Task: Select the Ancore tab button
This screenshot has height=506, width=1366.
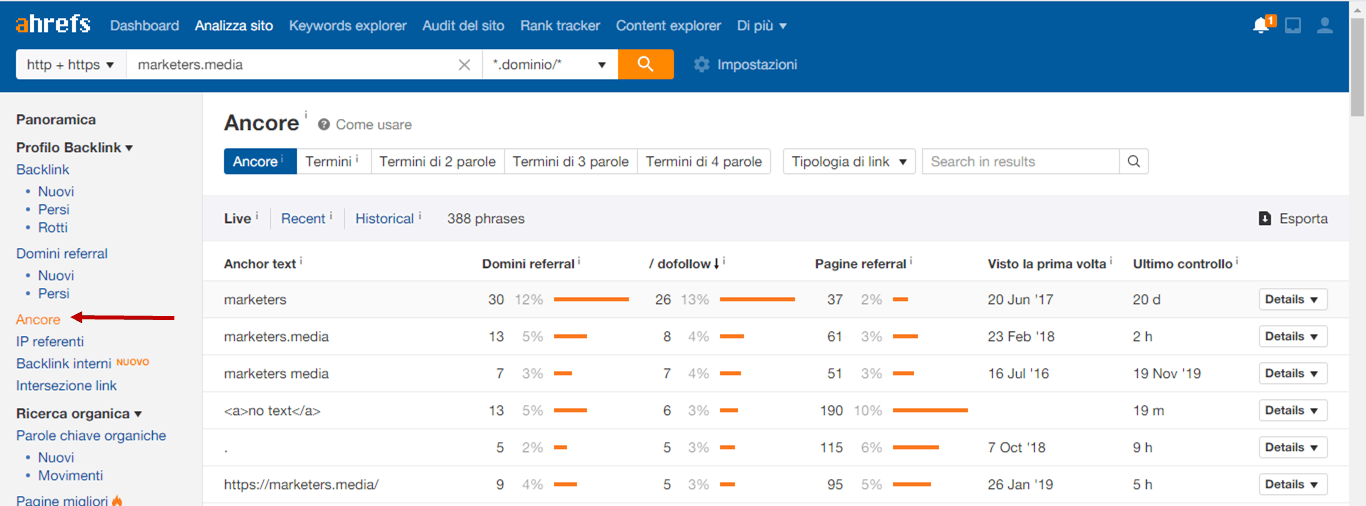Action: (x=260, y=161)
